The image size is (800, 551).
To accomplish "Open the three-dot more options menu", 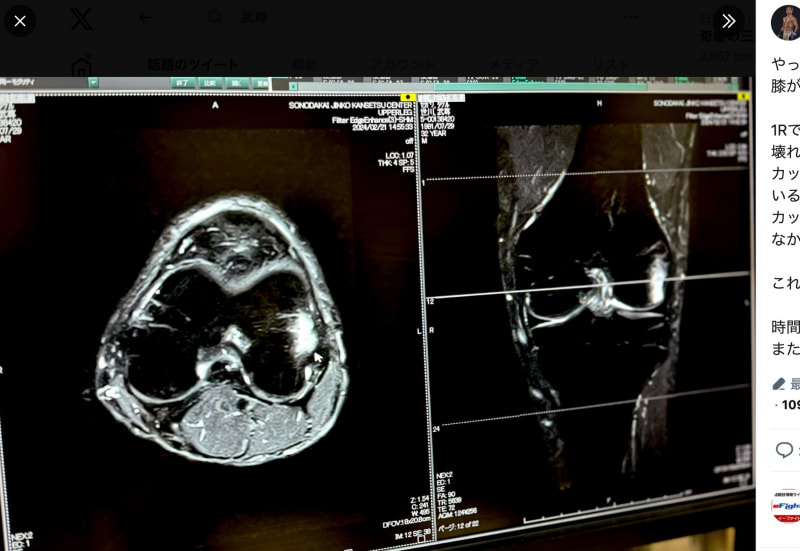I will click(x=631, y=17).
